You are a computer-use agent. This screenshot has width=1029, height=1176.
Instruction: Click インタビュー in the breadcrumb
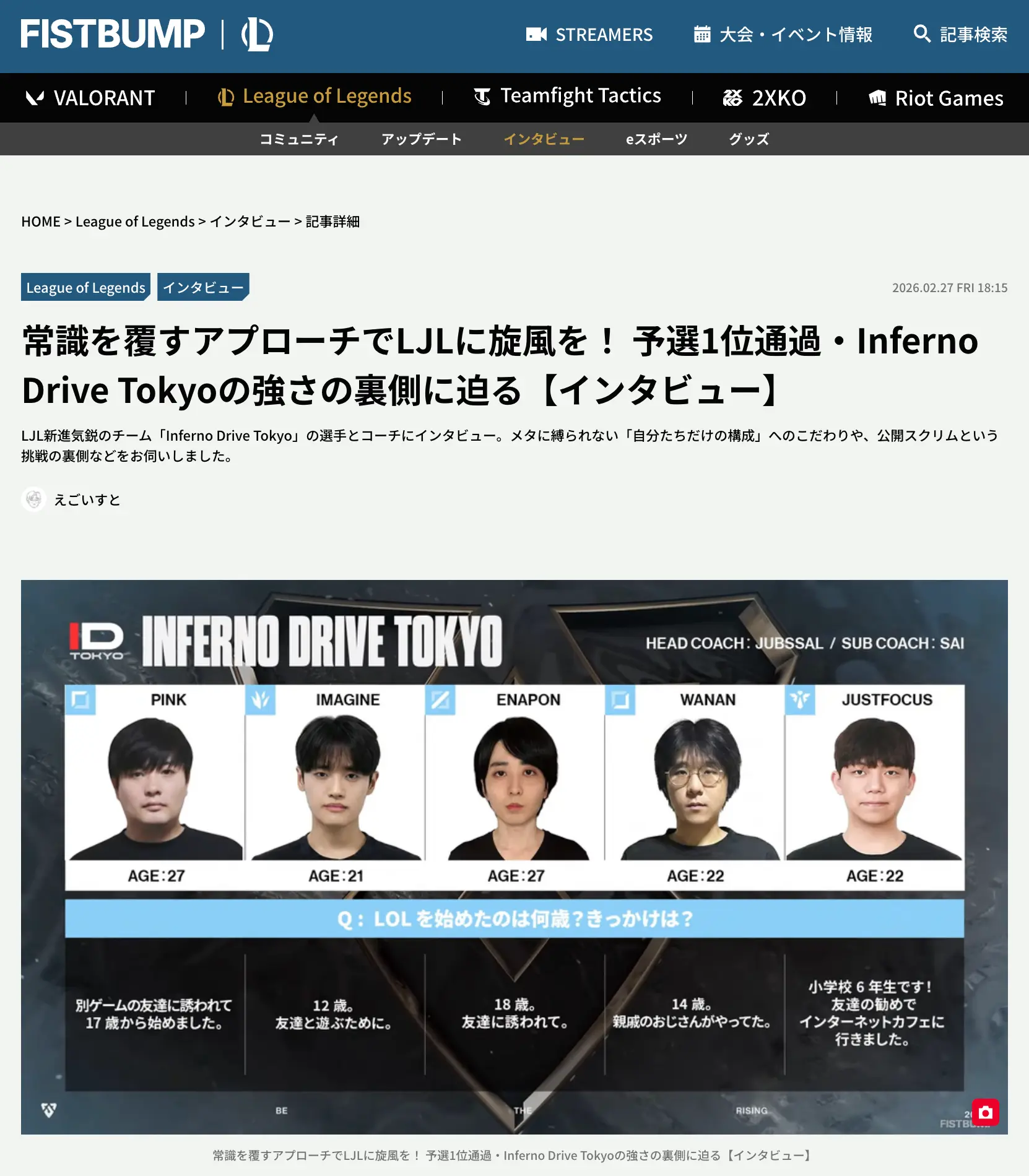point(250,222)
